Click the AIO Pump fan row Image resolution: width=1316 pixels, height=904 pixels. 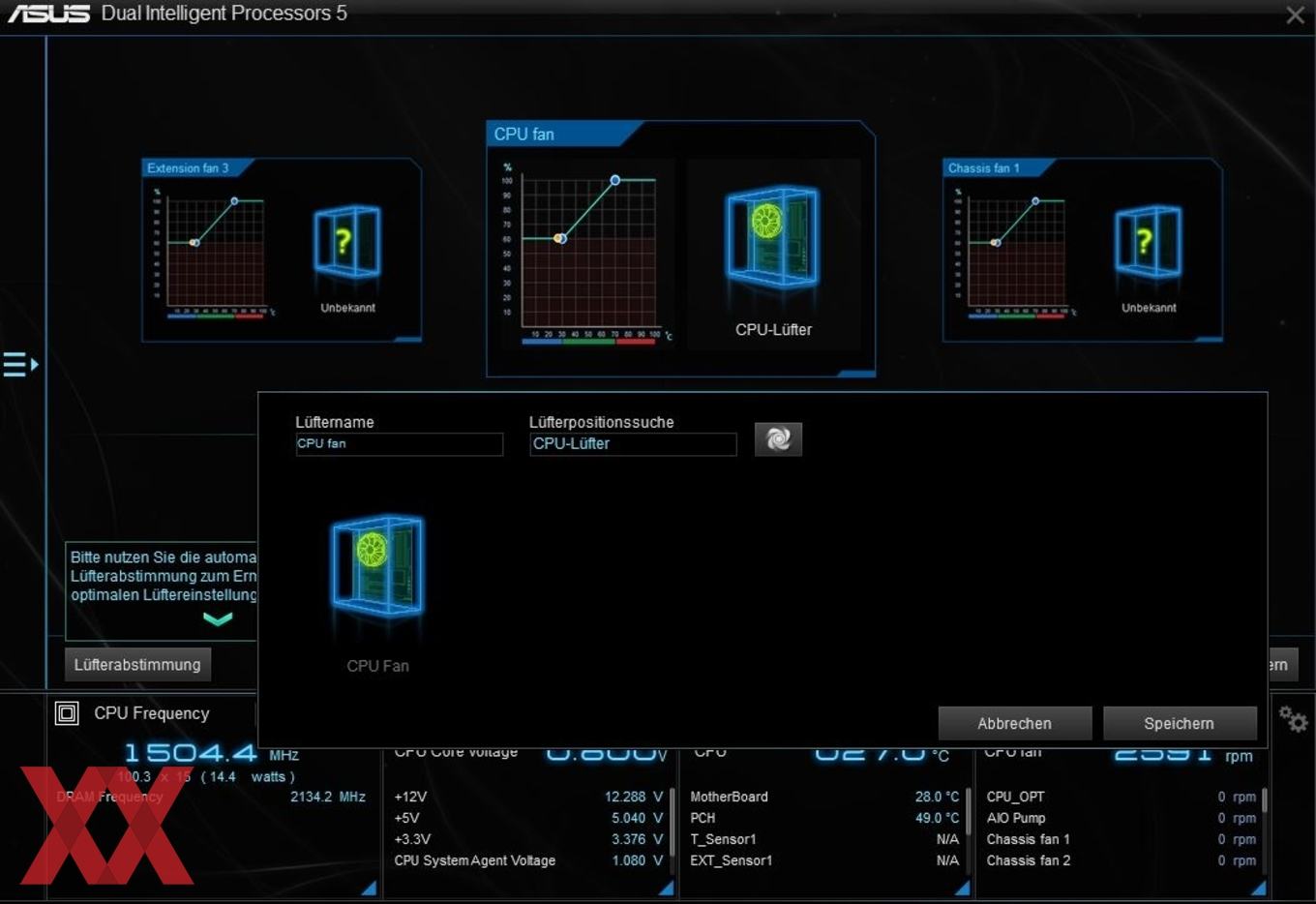pyautogui.click(x=1122, y=818)
